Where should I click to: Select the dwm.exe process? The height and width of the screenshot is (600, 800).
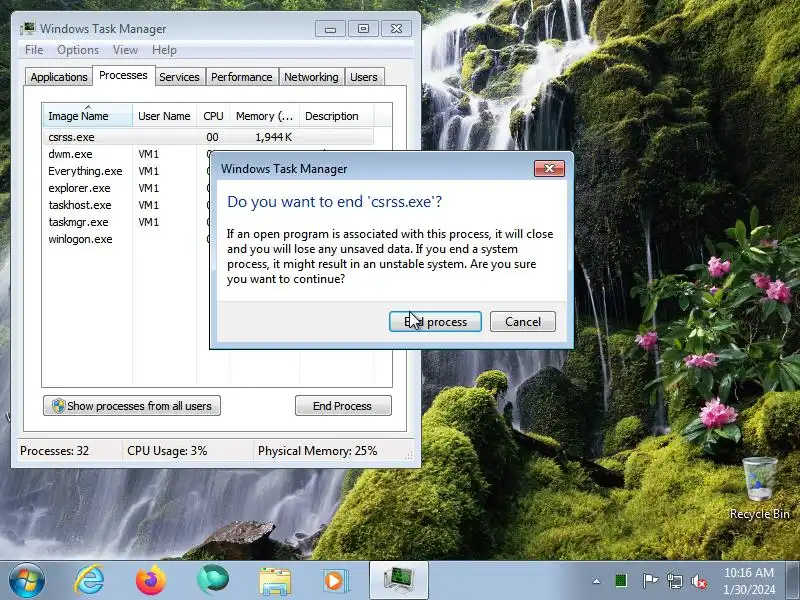(70, 154)
